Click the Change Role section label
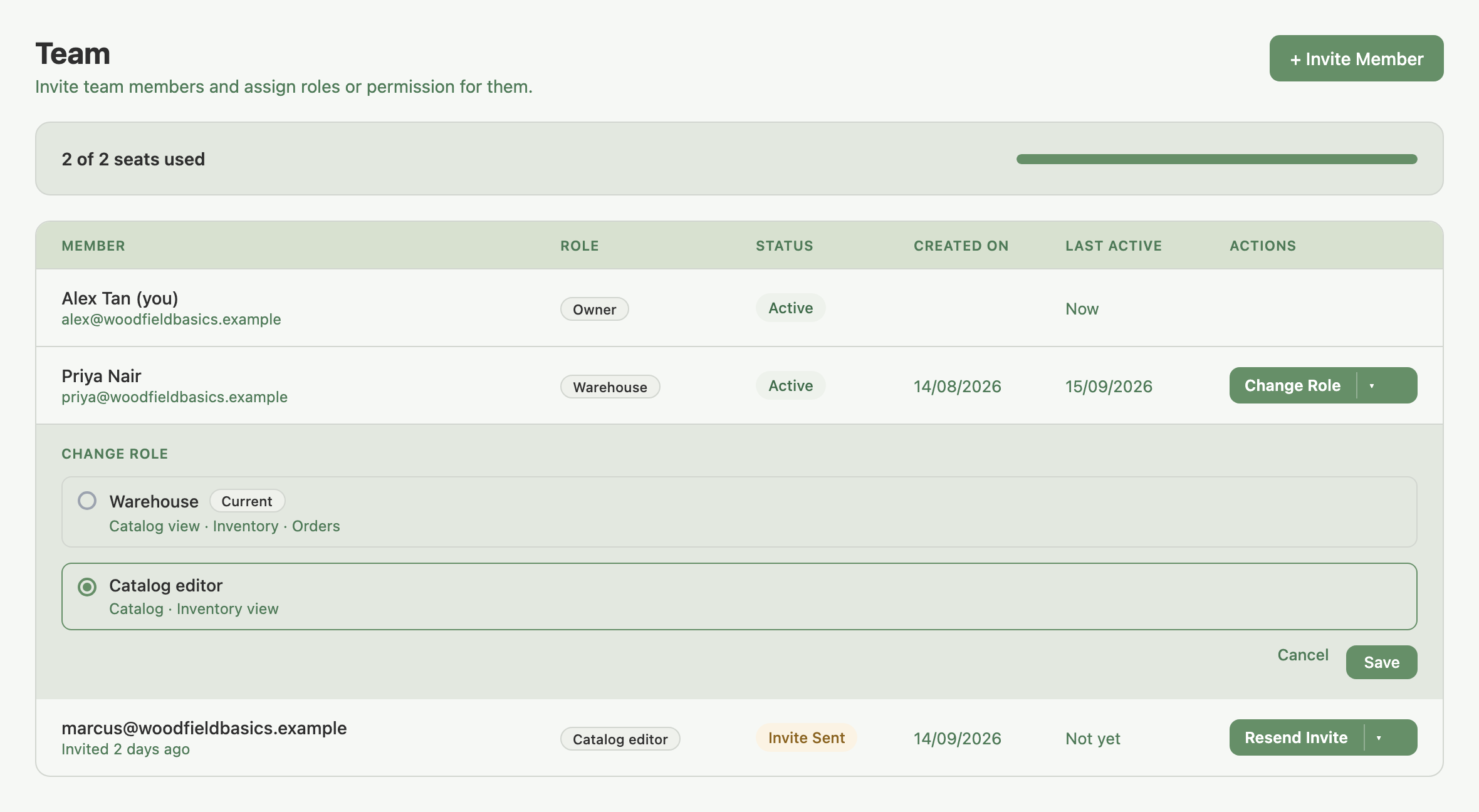1479x812 pixels. click(115, 454)
